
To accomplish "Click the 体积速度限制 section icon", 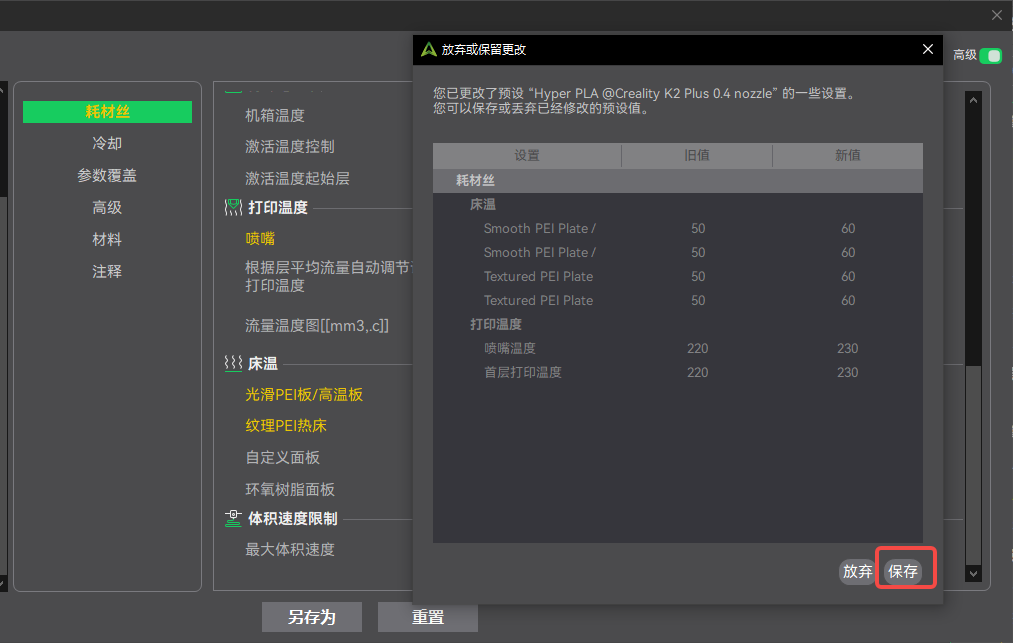I will (x=232, y=518).
